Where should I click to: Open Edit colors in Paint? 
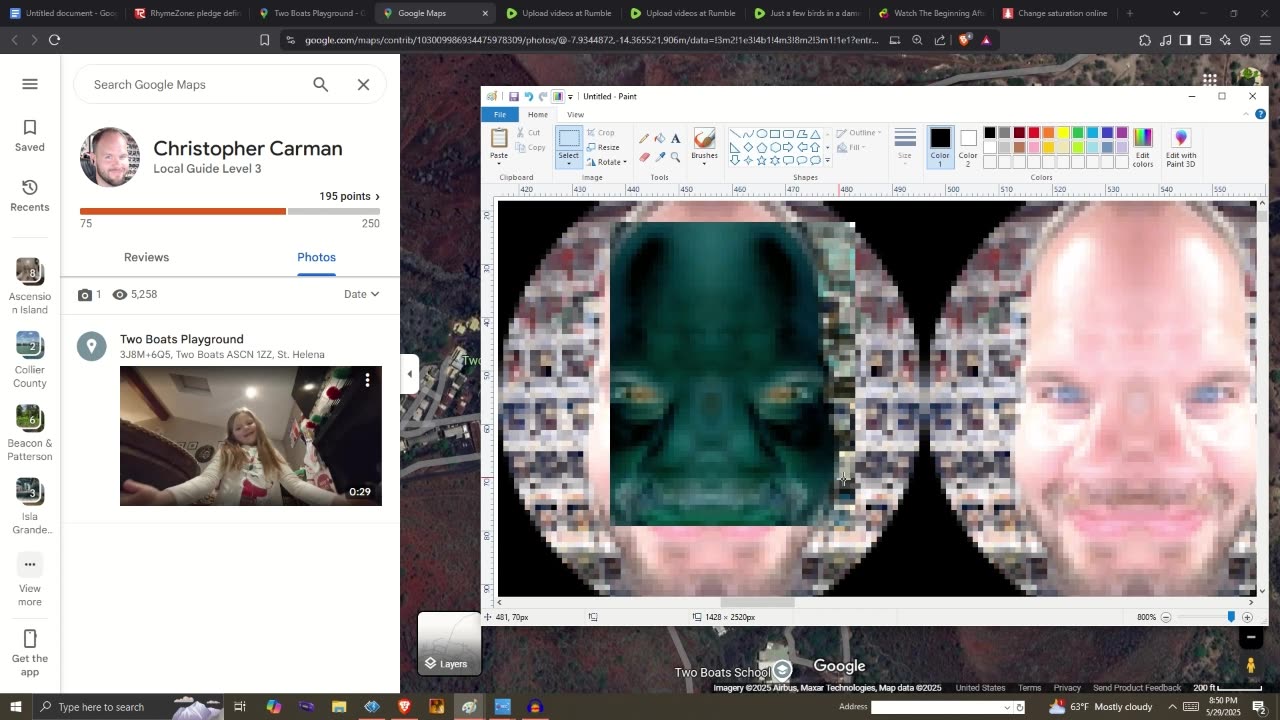(x=1143, y=146)
